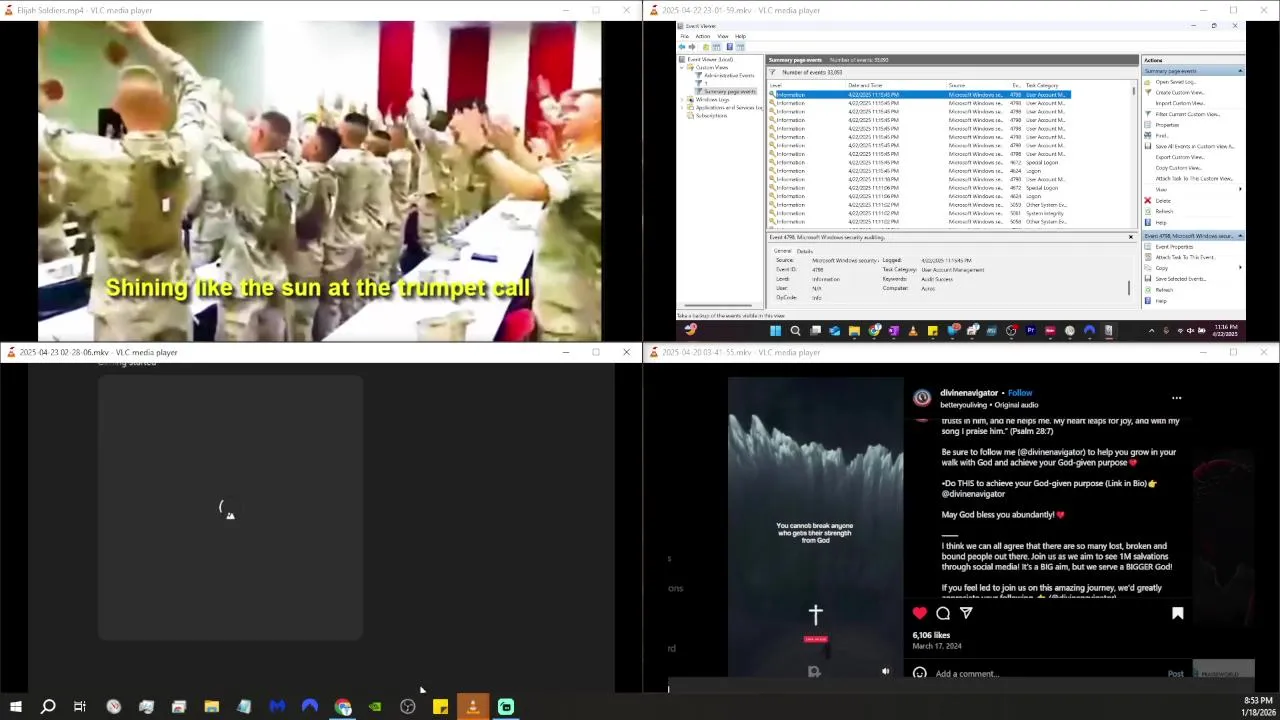Click the share paper plane icon
Screen dimensions: 1280x720
[x=966, y=613]
